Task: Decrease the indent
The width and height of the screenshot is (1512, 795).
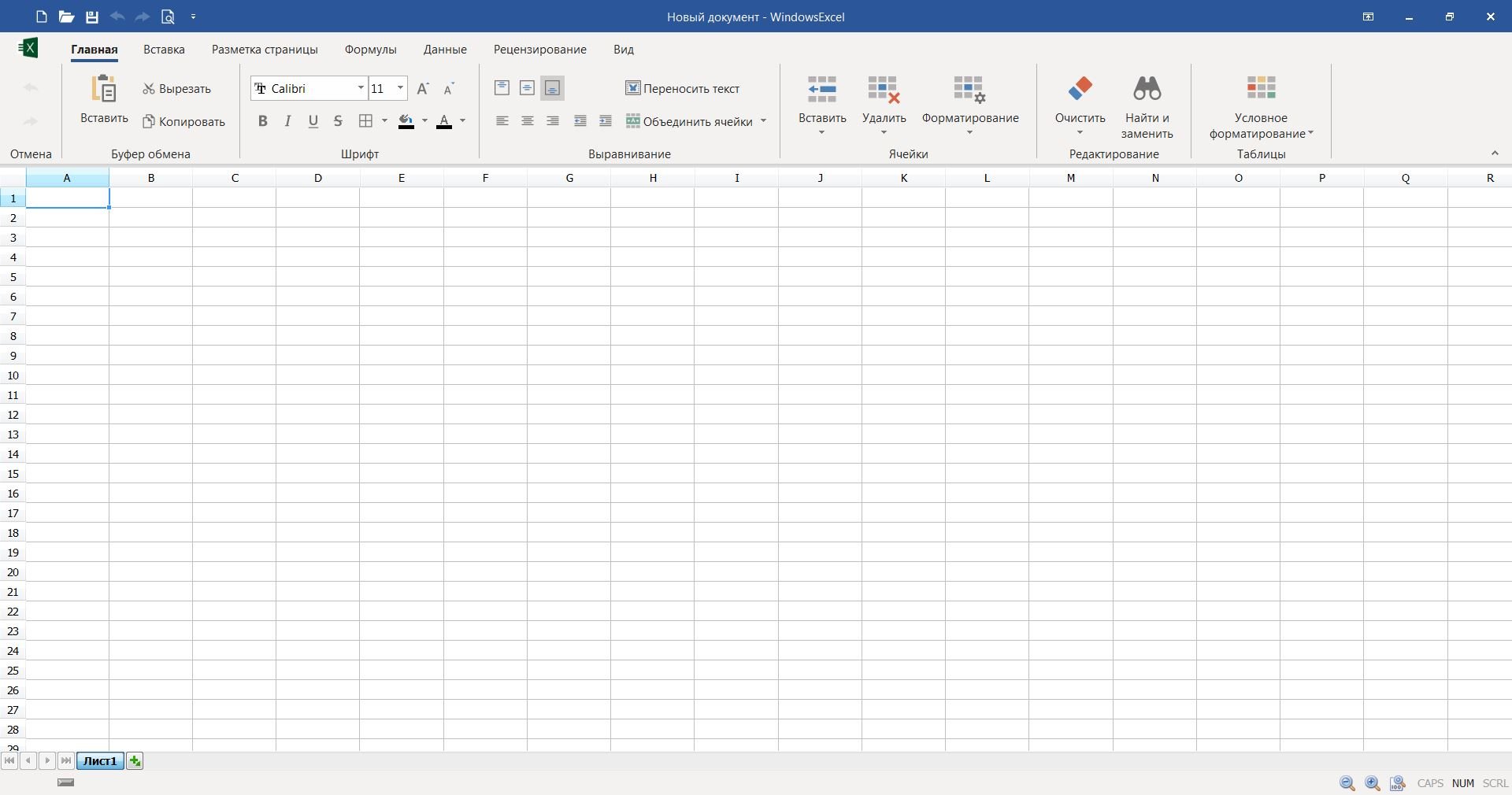Action: (x=580, y=121)
